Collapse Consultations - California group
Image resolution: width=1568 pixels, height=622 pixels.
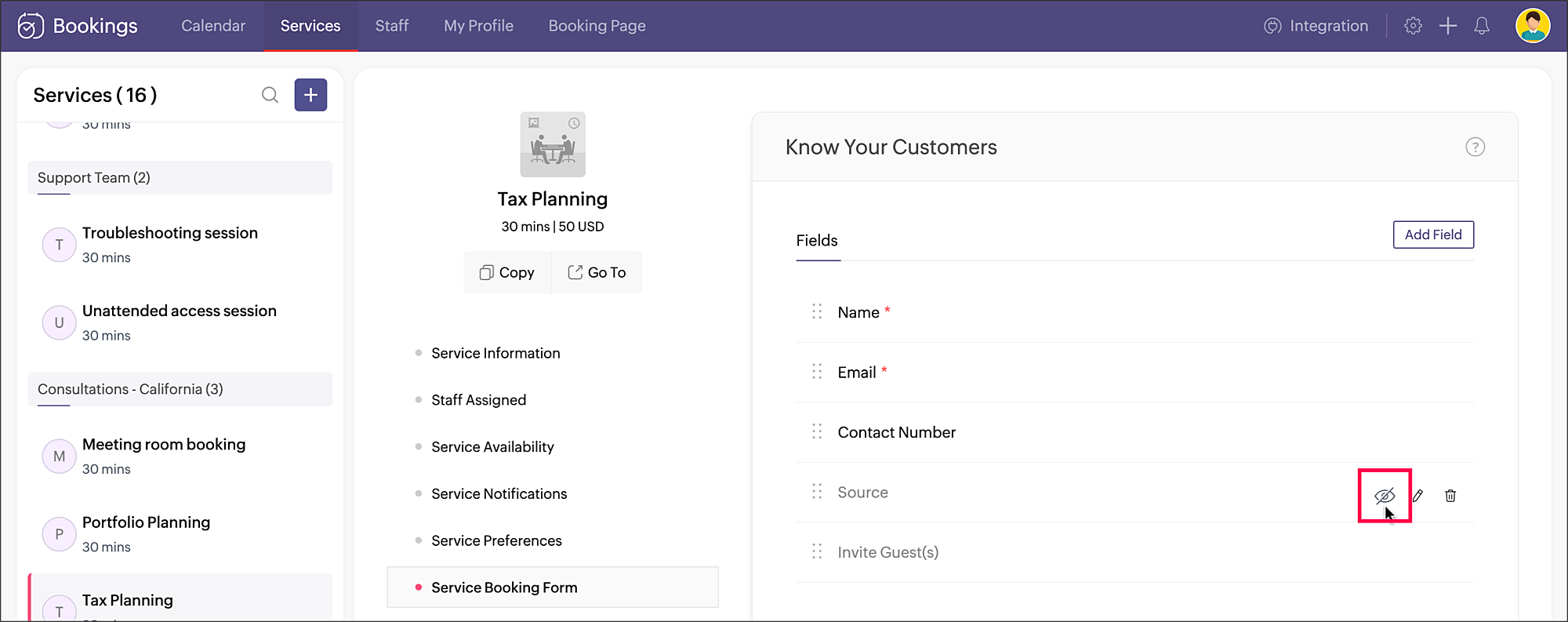180,390
